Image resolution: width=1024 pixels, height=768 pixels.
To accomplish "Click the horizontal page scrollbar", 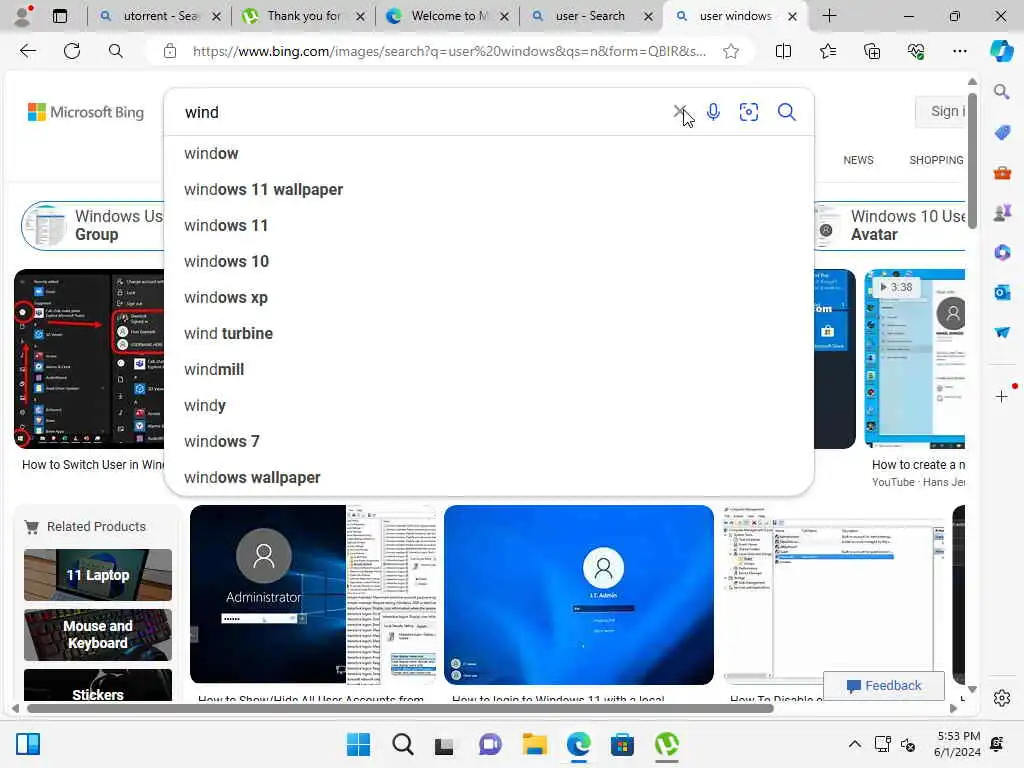I will click(x=400, y=708).
